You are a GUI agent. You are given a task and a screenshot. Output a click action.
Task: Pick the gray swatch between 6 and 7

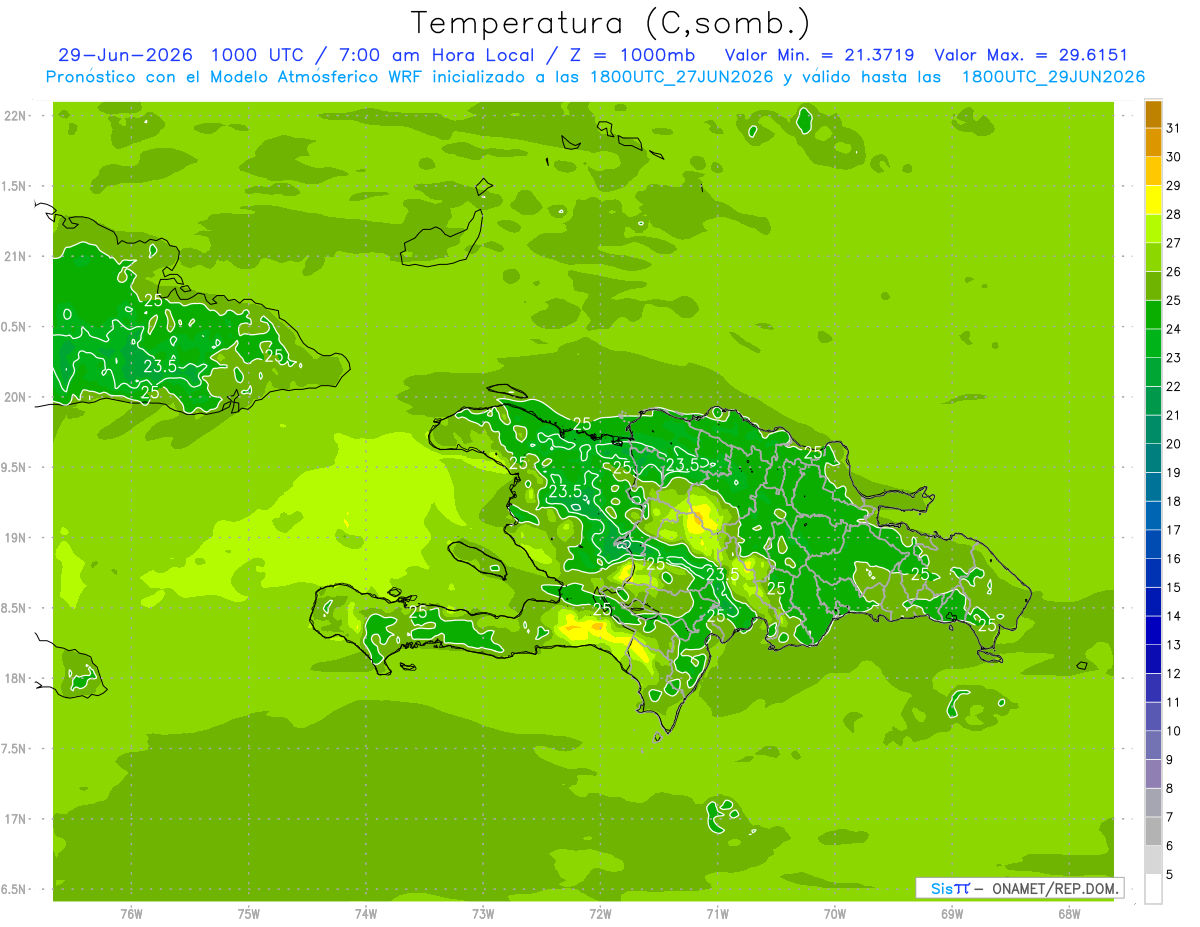1153,832
